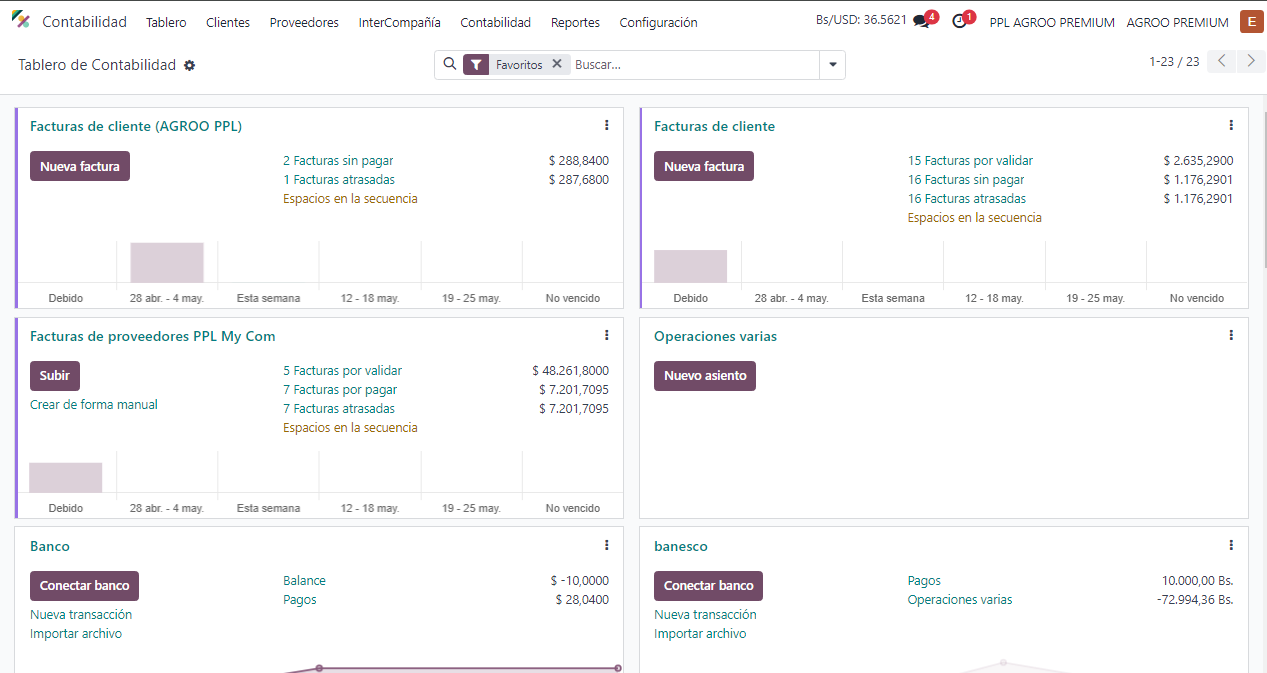Open the chat messages icon
This screenshot has height=673, width=1267.
921,22
